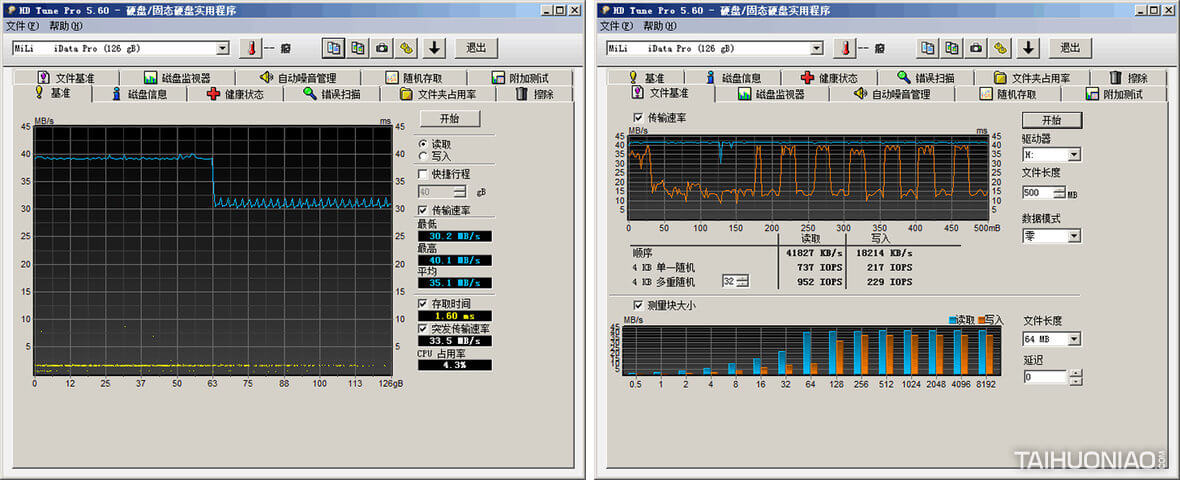Enable the 快捷行程 checkbox

(x=424, y=174)
